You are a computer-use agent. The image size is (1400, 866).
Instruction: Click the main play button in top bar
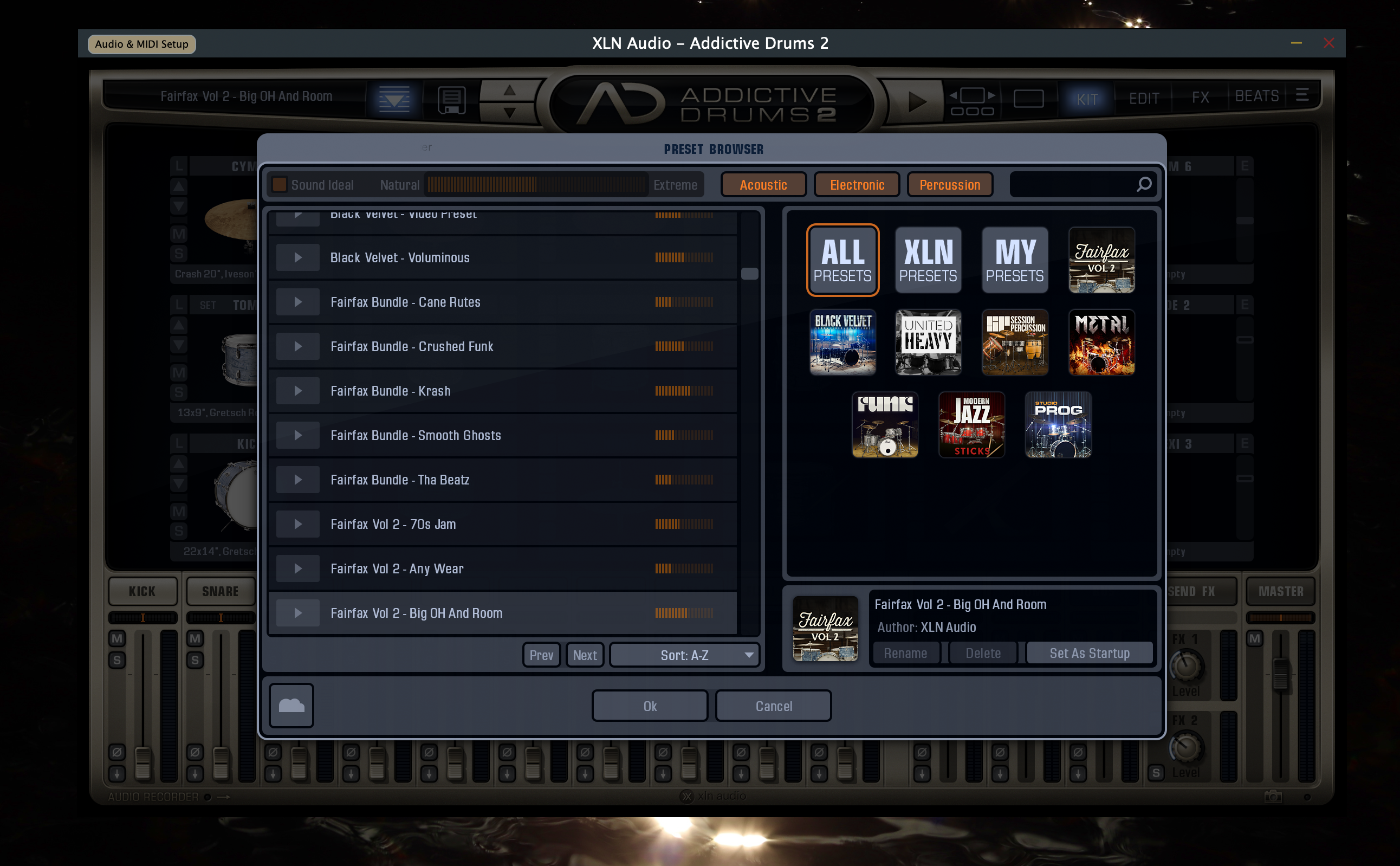pos(917,101)
